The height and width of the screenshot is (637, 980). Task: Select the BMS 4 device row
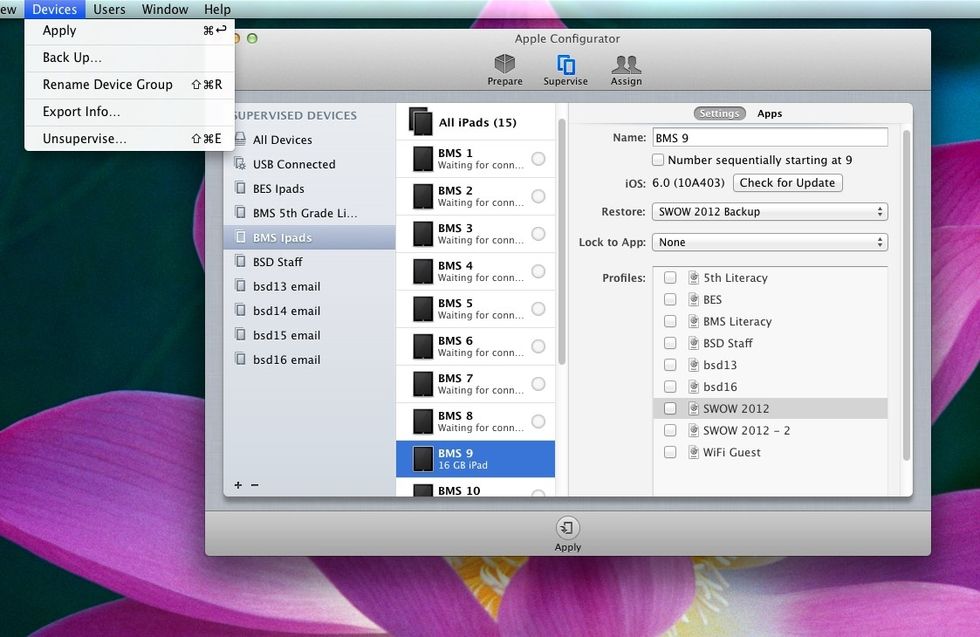point(476,271)
